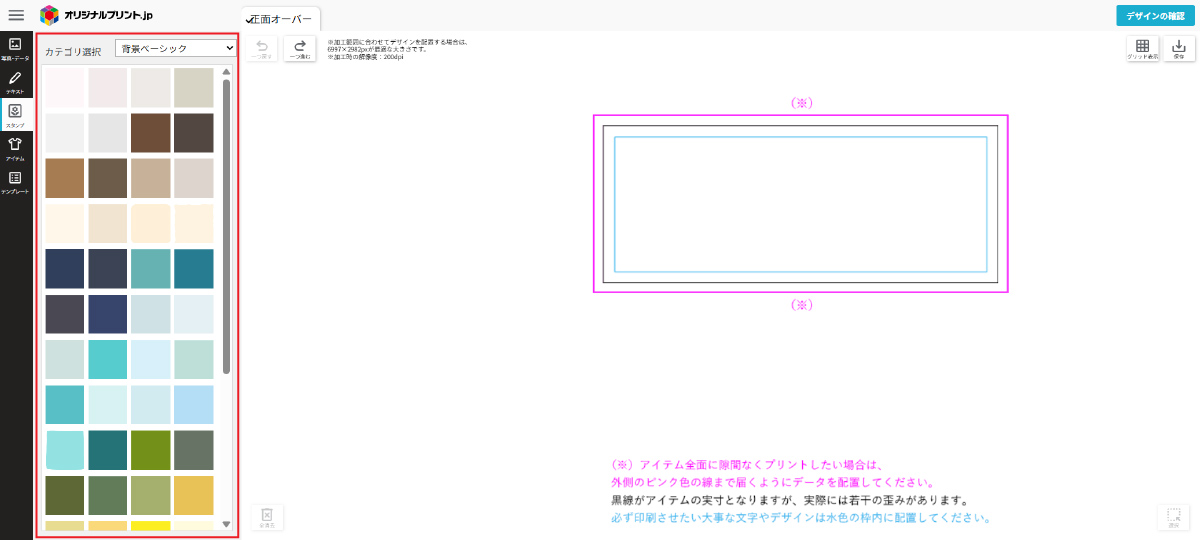Screen dimensions: 1200x540
Task: Open the photo/data upload panel
Action: click(x=15, y=49)
